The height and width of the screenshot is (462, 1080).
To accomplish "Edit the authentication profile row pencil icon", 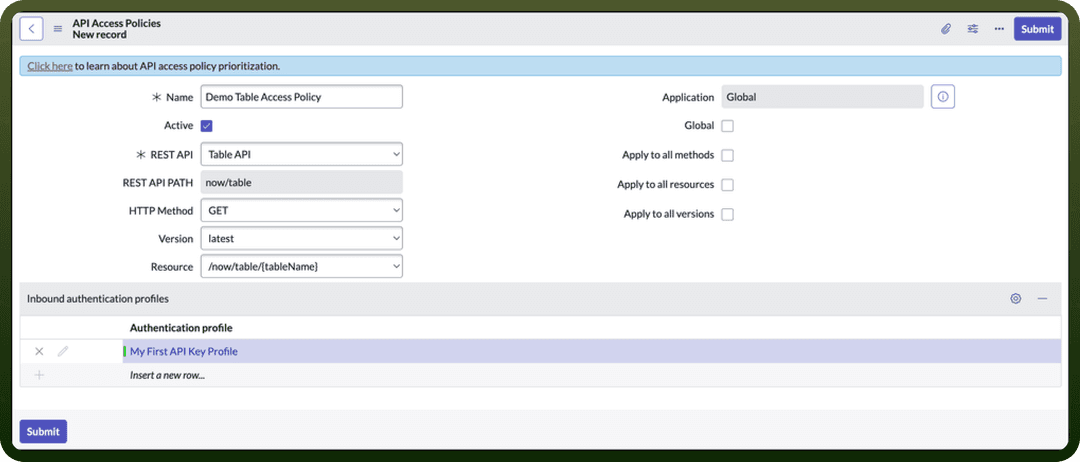I will point(63,351).
